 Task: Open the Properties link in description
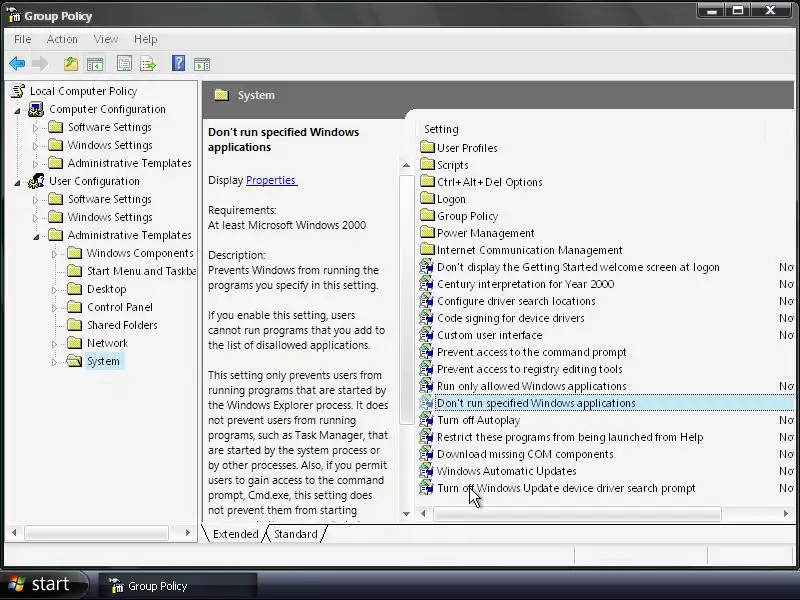tap(271, 180)
